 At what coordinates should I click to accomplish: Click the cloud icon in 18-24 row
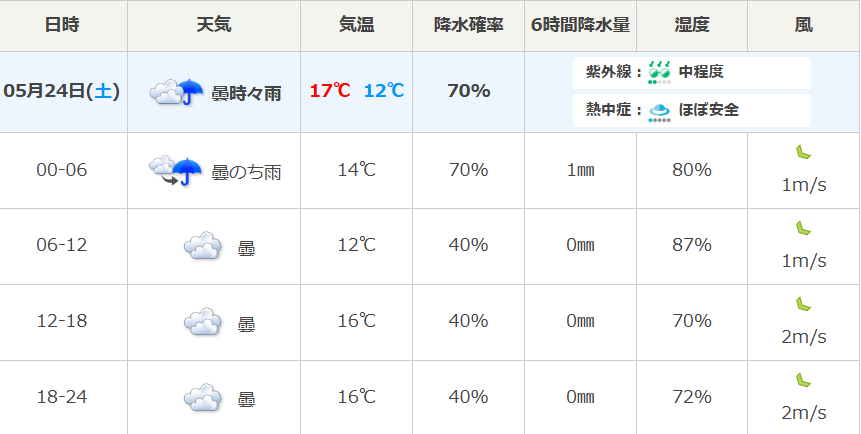point(203,398)
